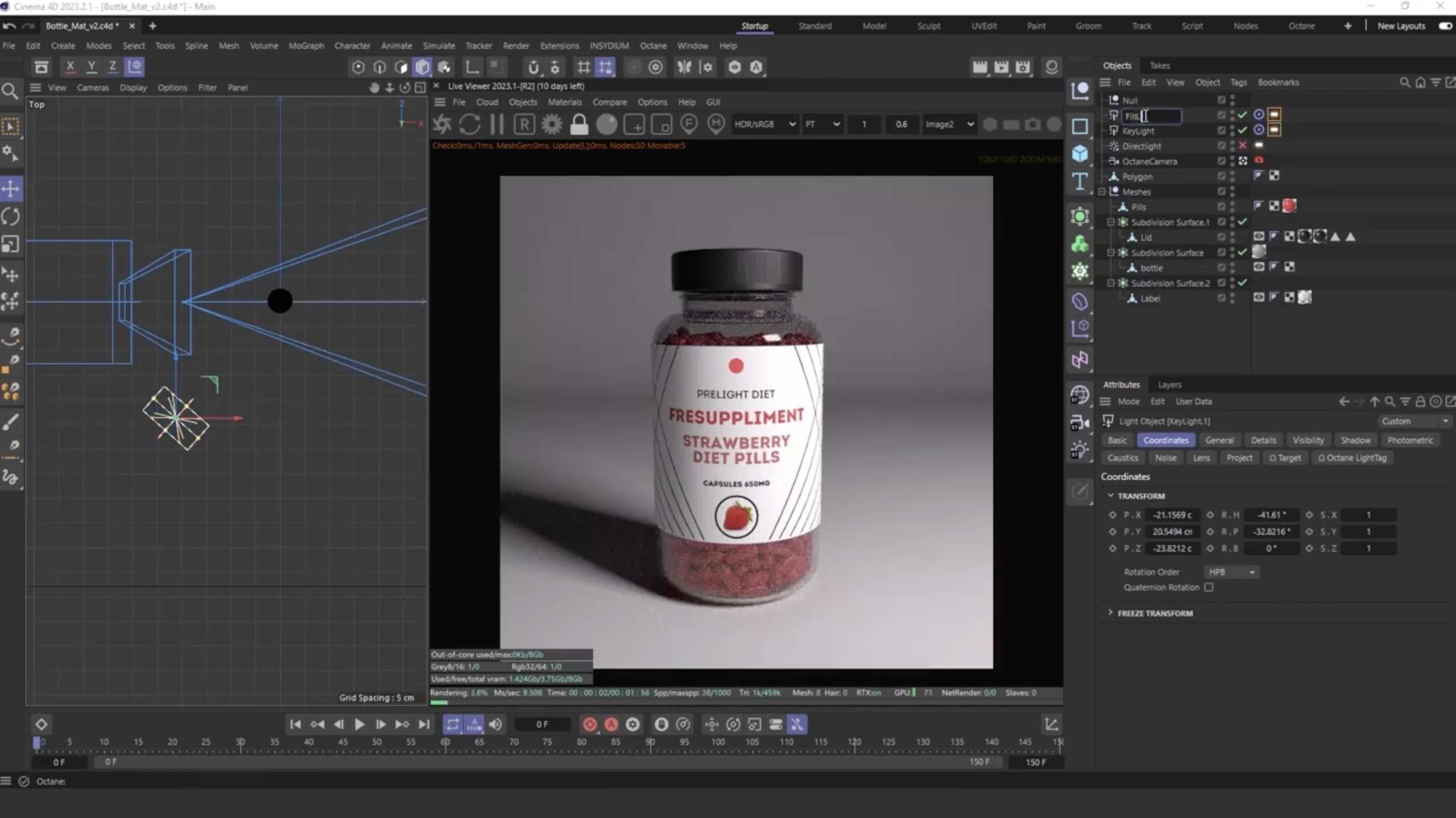
Task: Click the Octane LightTag button
Action: point(1353,458)
